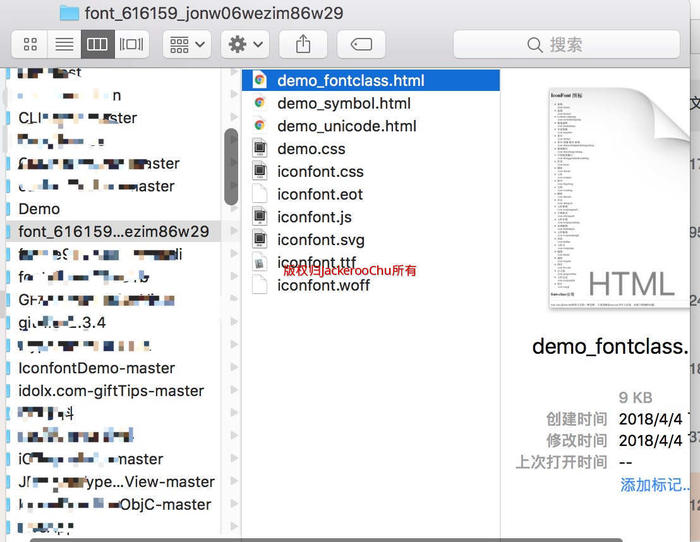This screenshot has height=542, width=700.
Task: Open the Demo folder
Action: coord(39,208)
